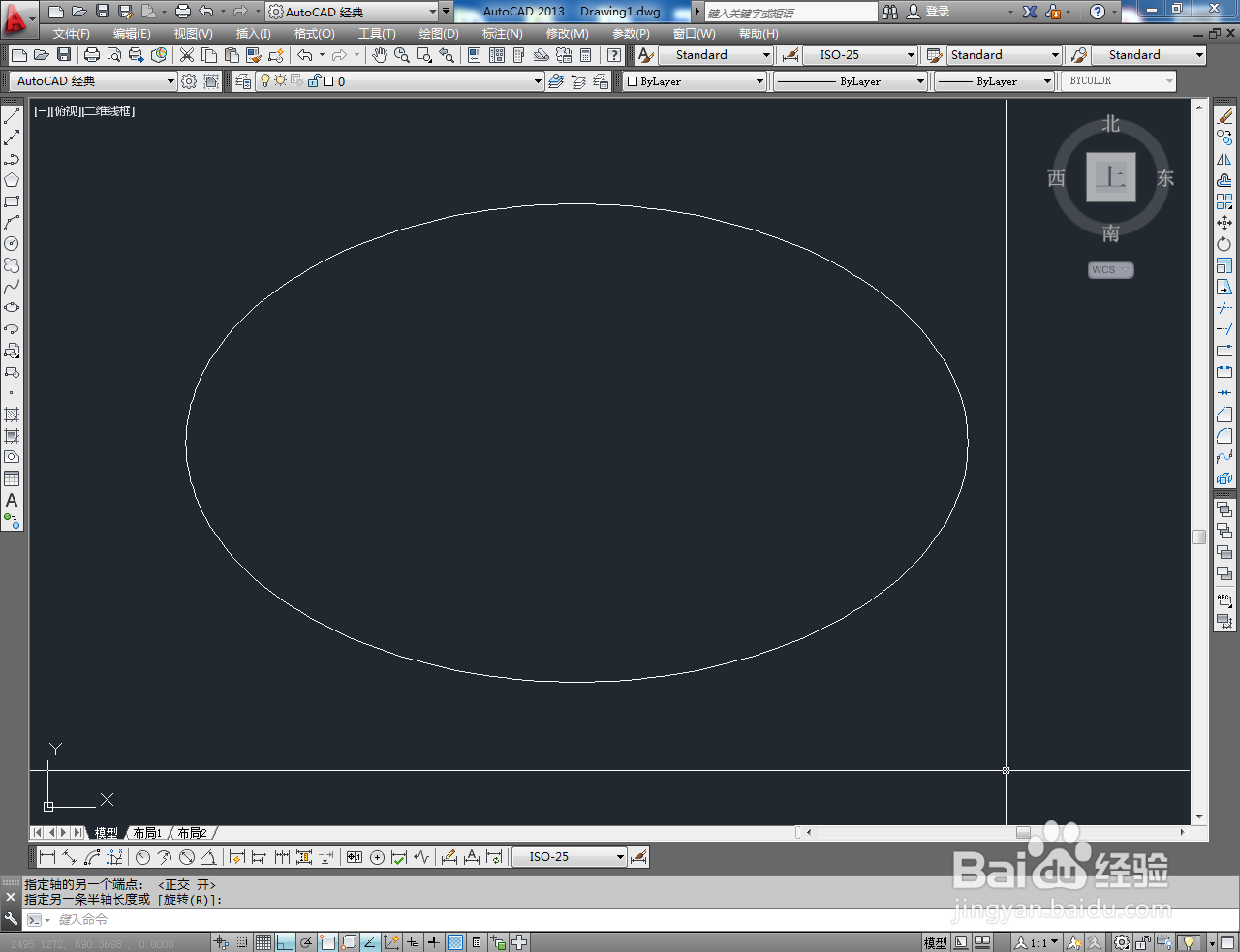The image size is (1240, 952).
Task: Select the Rectangle draw tool
Action: (12, 201)
